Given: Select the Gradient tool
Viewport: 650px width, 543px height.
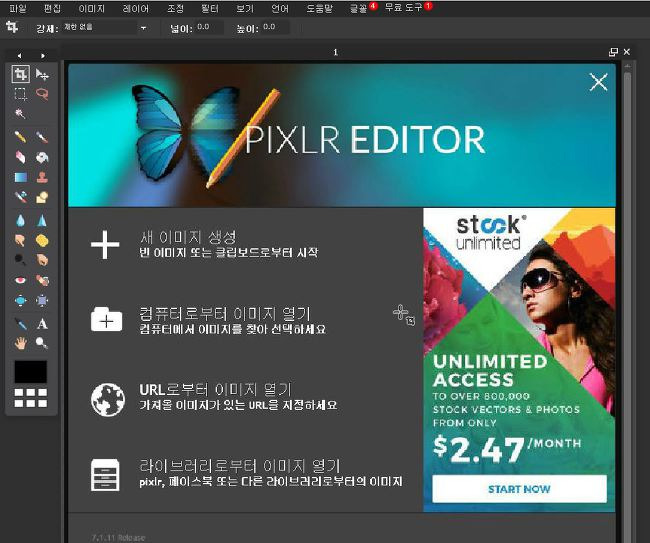Looking at the screenshot, I should 20,177.
